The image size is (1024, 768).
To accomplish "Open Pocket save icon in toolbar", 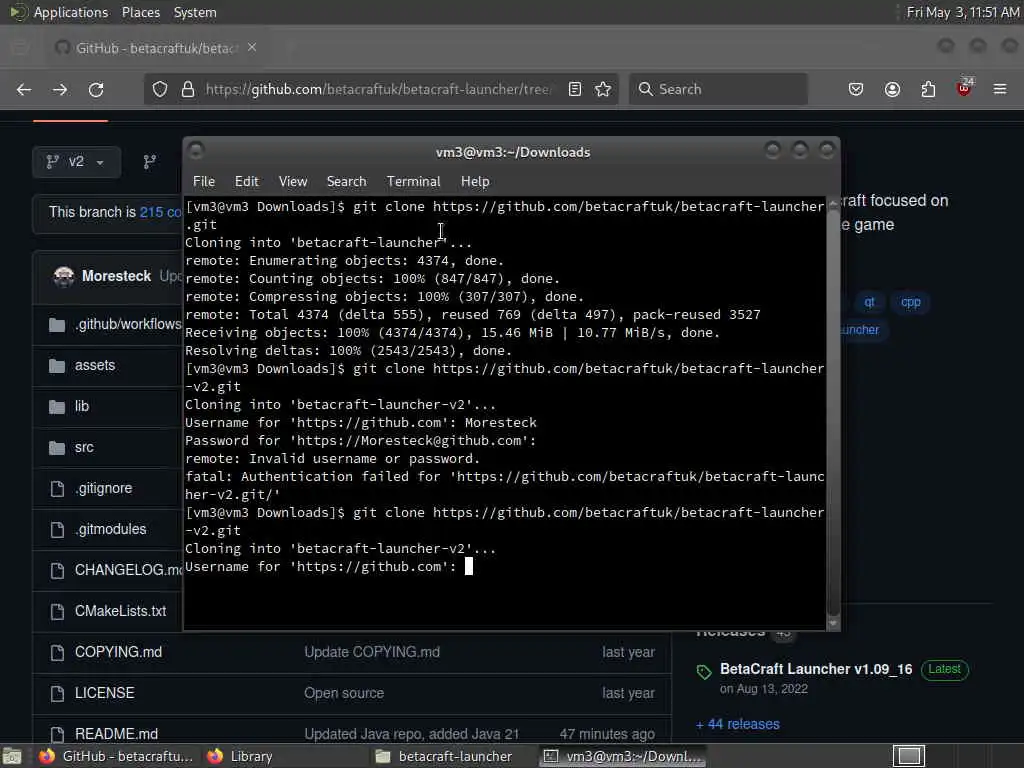I will (856, 89).
